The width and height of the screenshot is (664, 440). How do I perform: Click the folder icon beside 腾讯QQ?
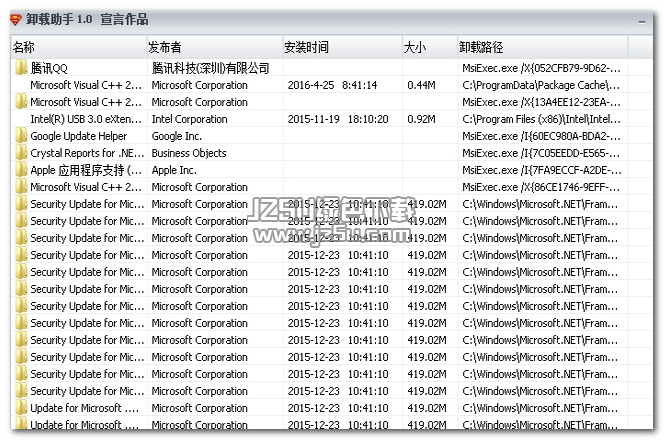[x=21, y=68]
